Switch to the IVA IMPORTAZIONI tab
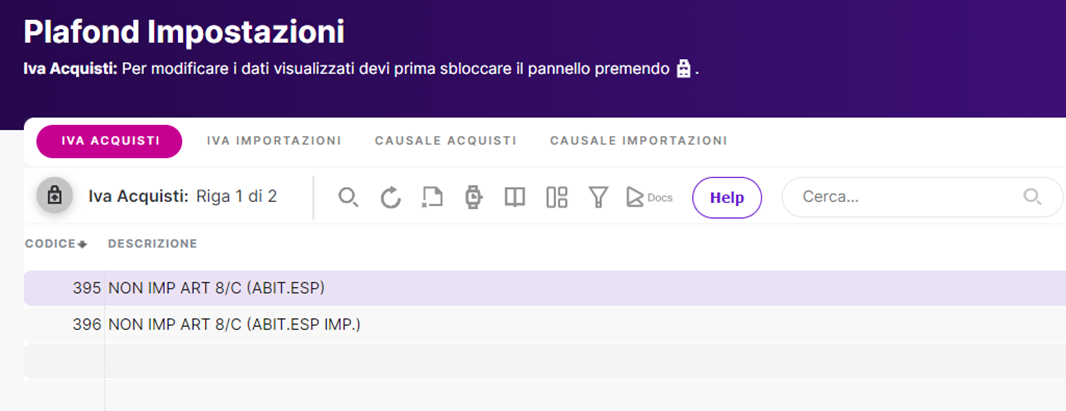Screen dimensions: 1066x411 (x=274, y=141)
